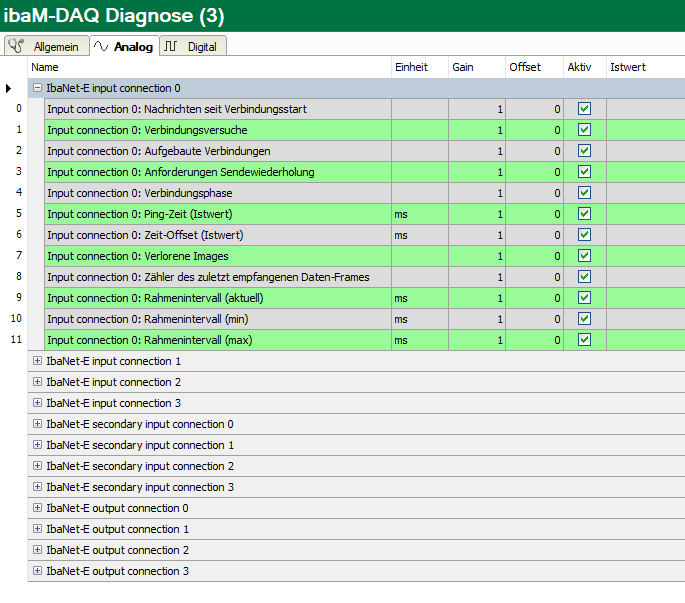
Task: Click Gain cell of Verbindungsversuche row
Action: point(477,130)
